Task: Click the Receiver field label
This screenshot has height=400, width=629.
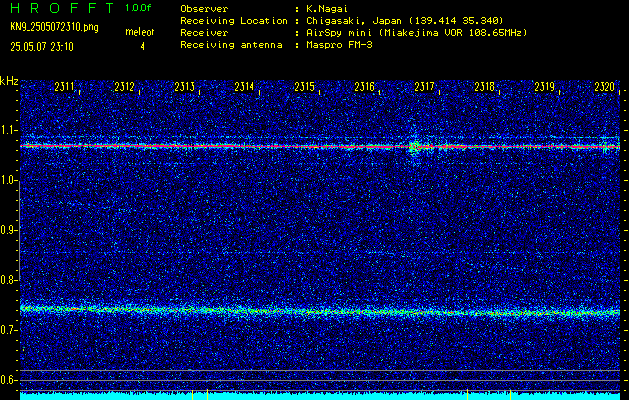Action: click(x=204, y=33)
